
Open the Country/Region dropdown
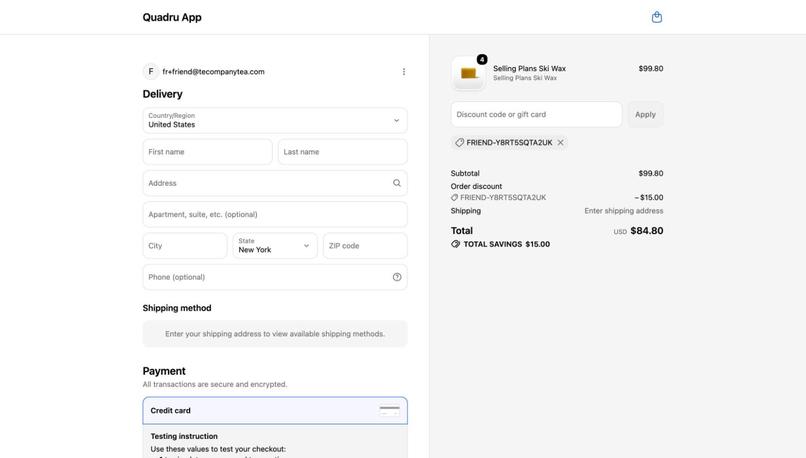[275, 120]
